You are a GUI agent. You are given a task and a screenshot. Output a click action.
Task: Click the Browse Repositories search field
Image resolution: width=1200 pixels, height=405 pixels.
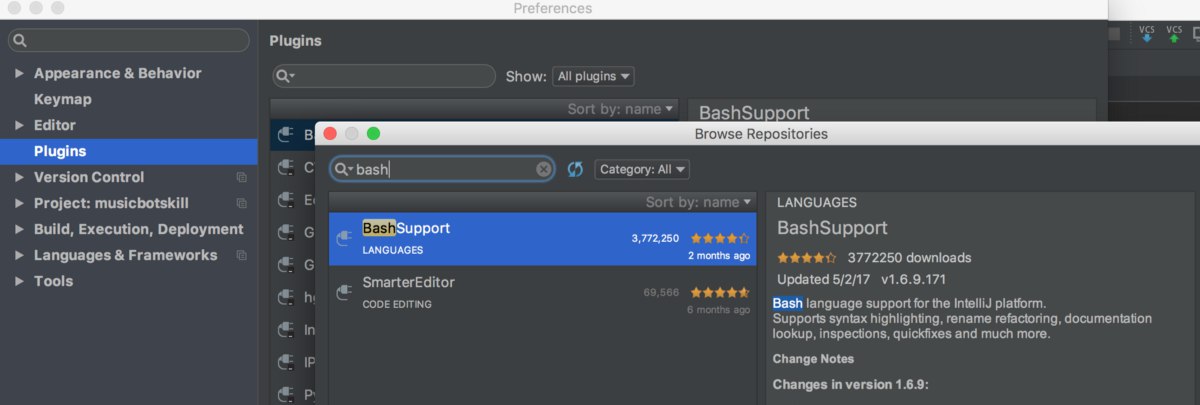click(443, 169)
